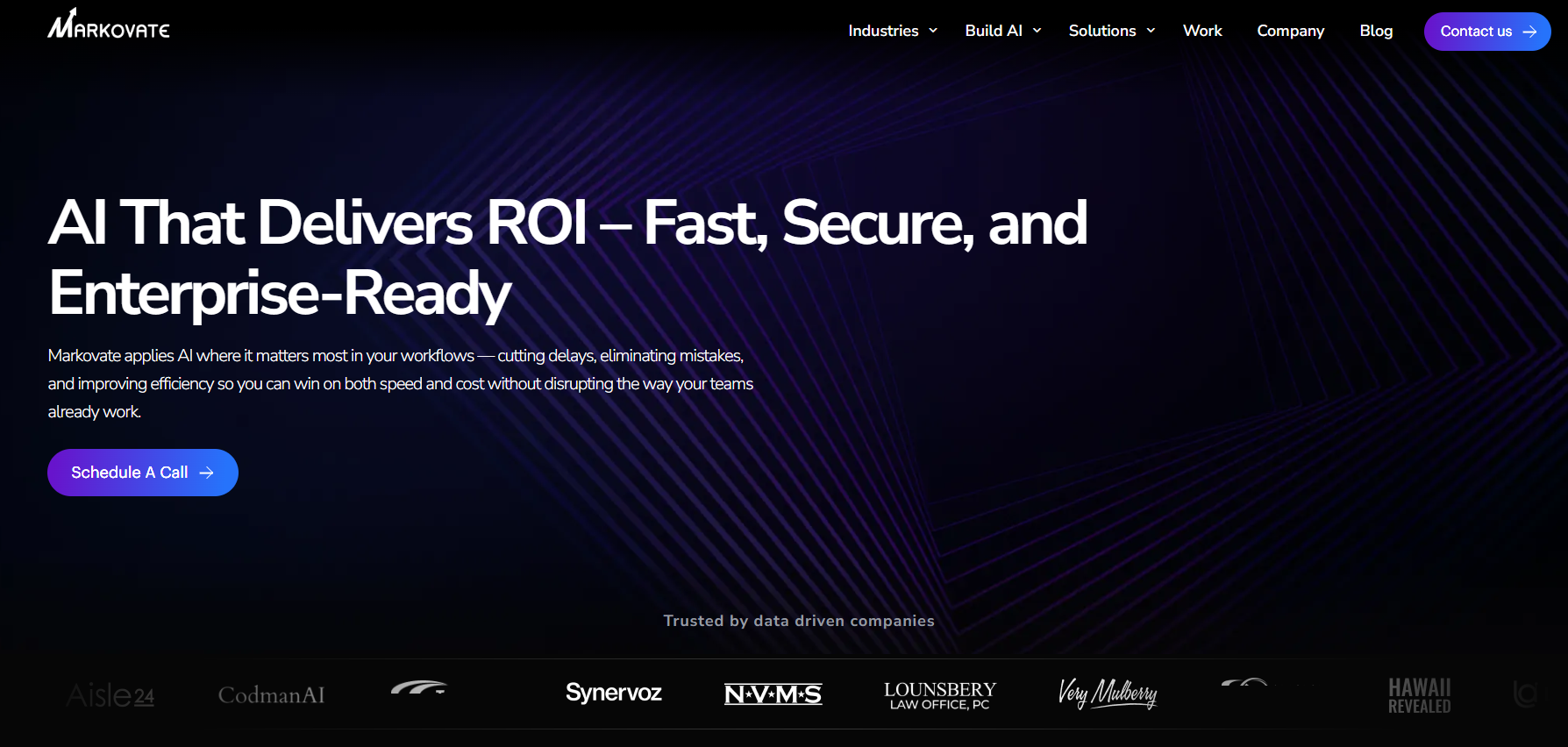Click the arrow icon in Contact us
The width and height of the screenshot is (1568, 747).
click(1530, 32)
